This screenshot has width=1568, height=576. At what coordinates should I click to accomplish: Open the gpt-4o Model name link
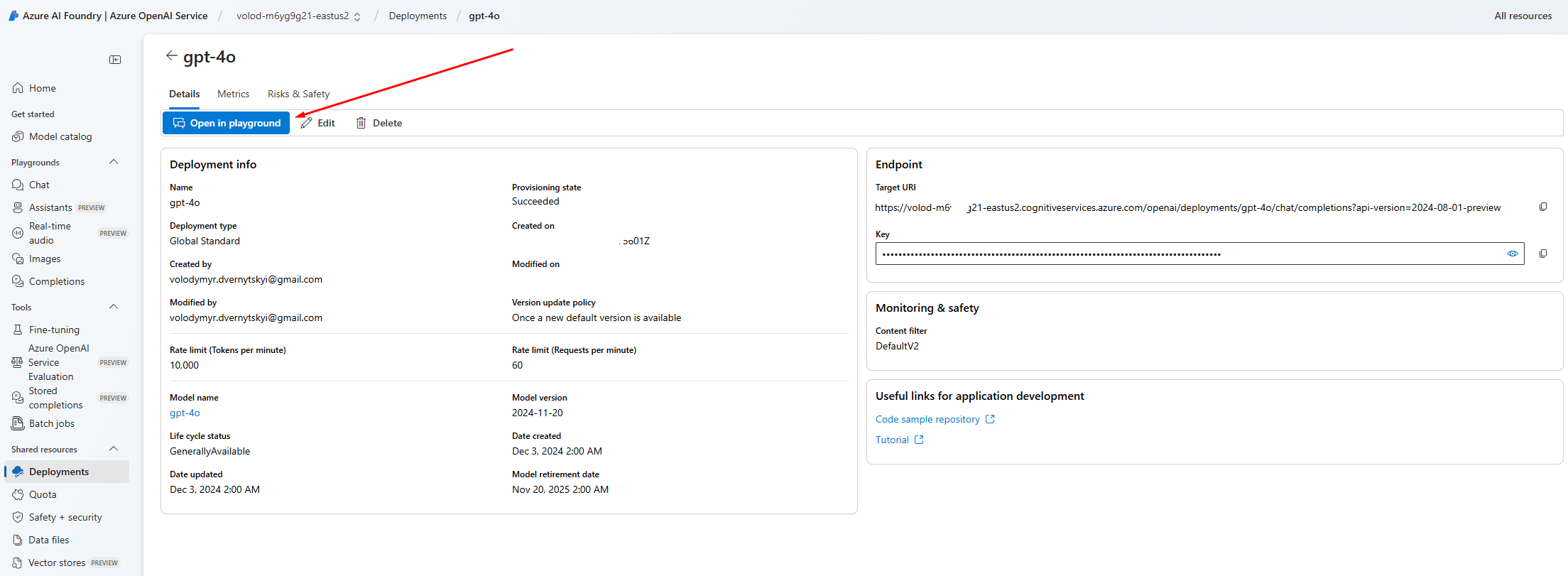pyautogui.click(x=185, y=413)
